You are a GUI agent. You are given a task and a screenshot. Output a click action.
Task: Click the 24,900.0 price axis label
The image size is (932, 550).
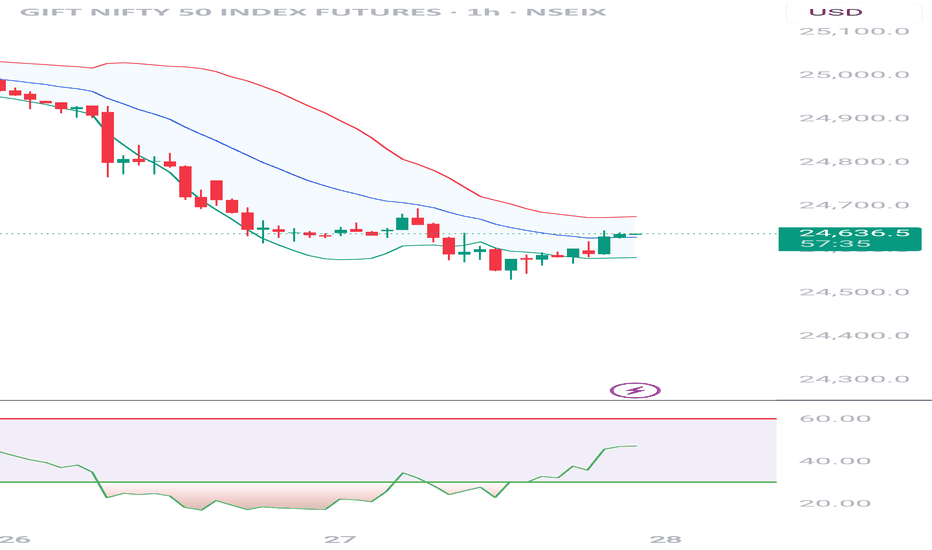(x=854, y=118)
